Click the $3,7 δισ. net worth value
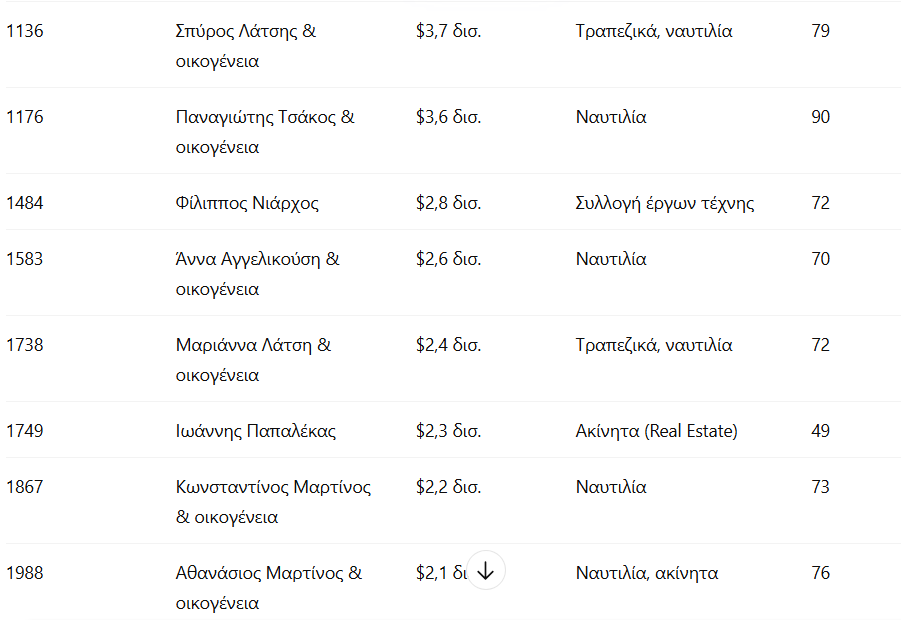Image resolution: width=901 pixels, height=620 pixels. pos(448,31)
